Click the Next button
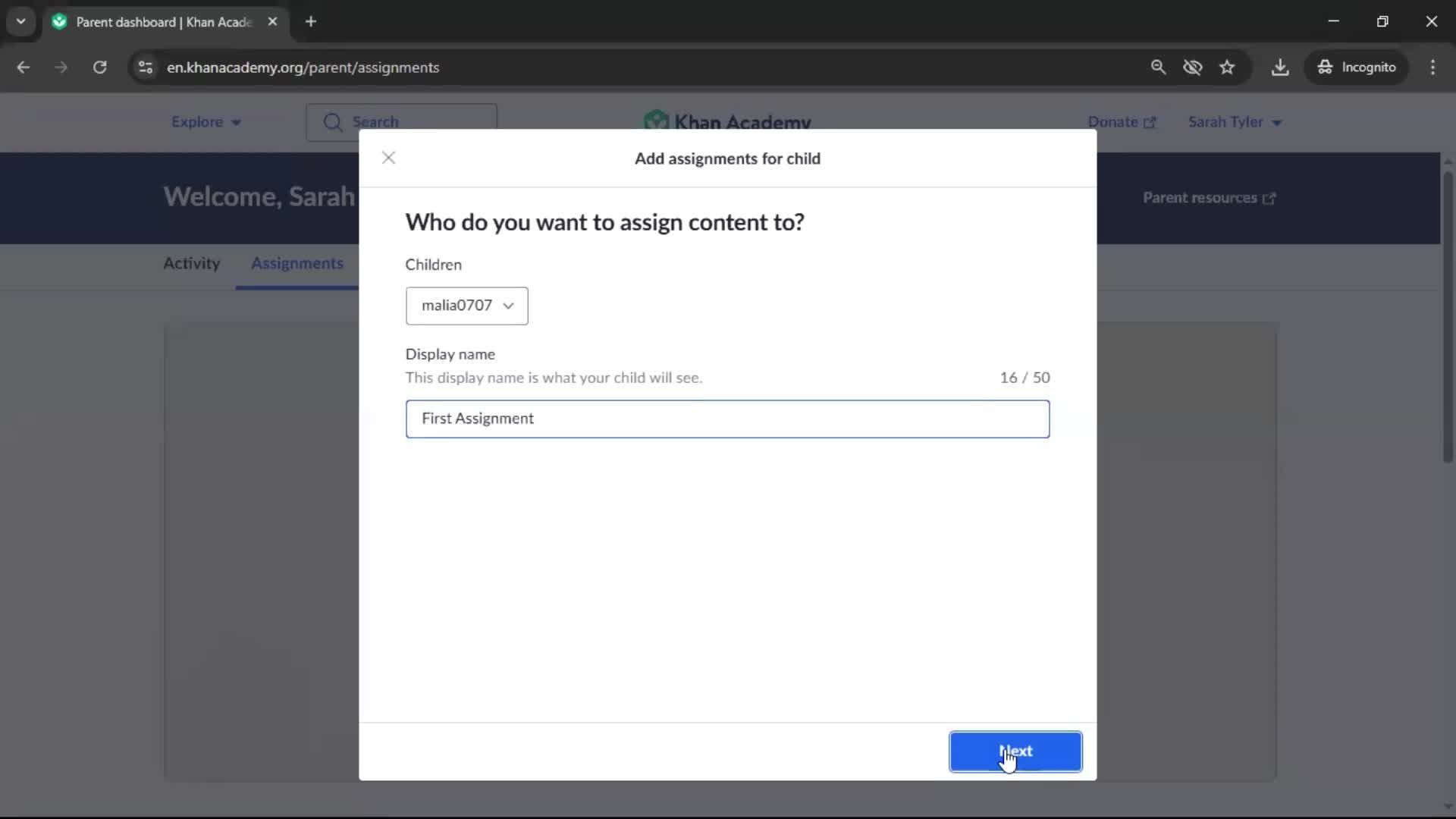This screenshot has height=819, width=1456. (x=1015, y=752)
